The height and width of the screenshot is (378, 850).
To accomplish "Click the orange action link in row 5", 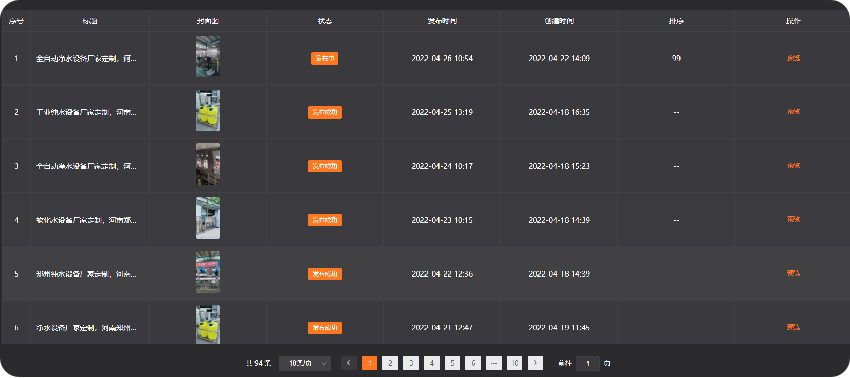I will [793, 273].
